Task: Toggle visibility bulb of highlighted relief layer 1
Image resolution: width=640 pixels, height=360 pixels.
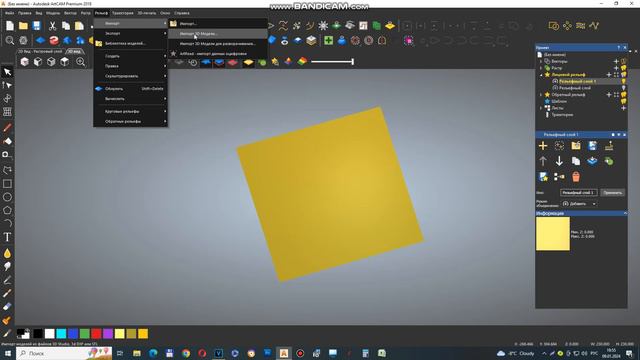Action: pos(623,81)
